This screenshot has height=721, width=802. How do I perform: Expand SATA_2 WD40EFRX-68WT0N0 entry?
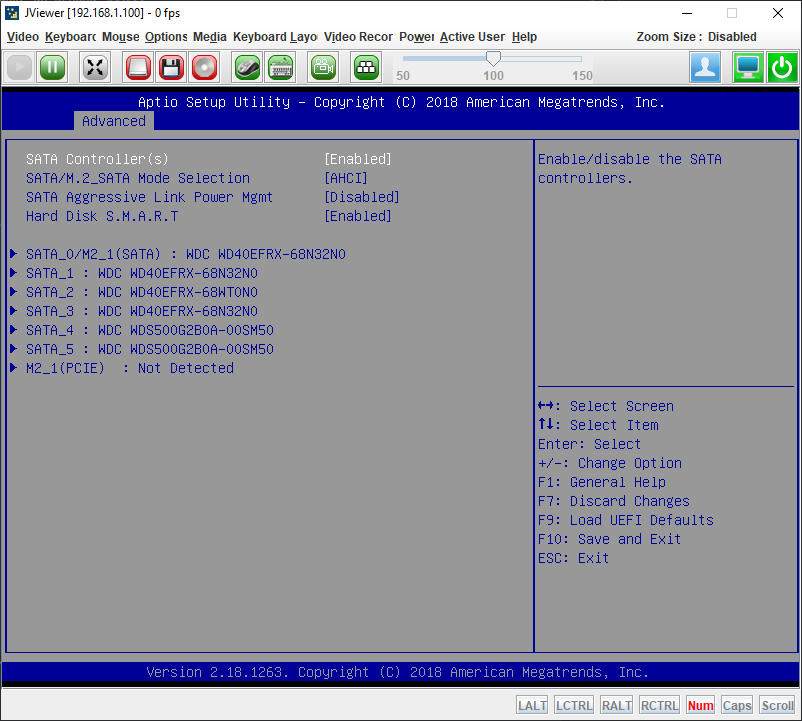tap(135, 292)
